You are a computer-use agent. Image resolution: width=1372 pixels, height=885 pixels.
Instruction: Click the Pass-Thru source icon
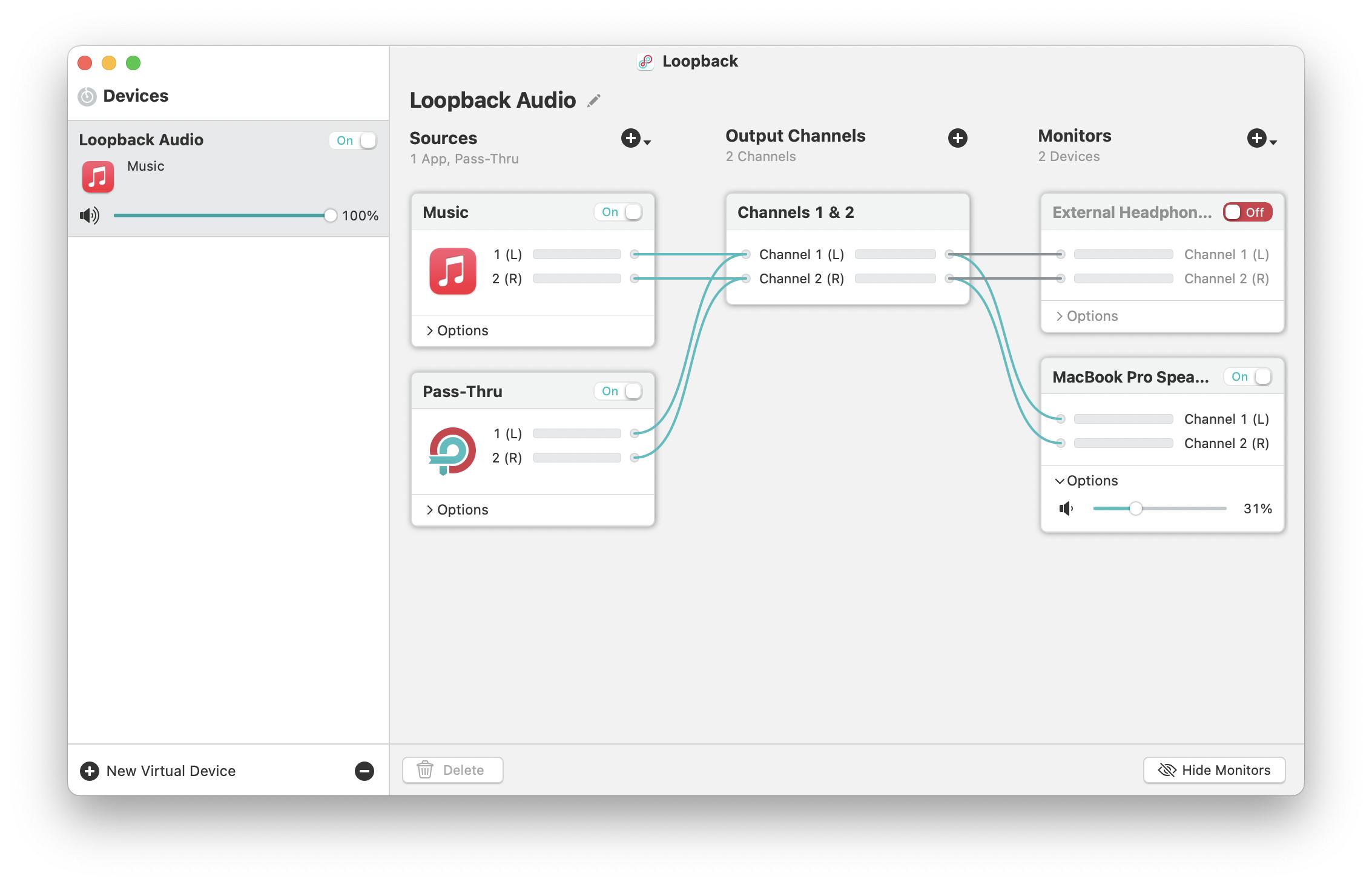452,450
